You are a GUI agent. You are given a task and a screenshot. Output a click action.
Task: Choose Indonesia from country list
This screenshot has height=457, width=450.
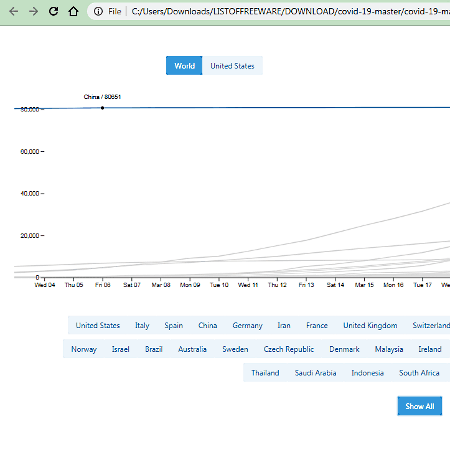coord(368,373)
